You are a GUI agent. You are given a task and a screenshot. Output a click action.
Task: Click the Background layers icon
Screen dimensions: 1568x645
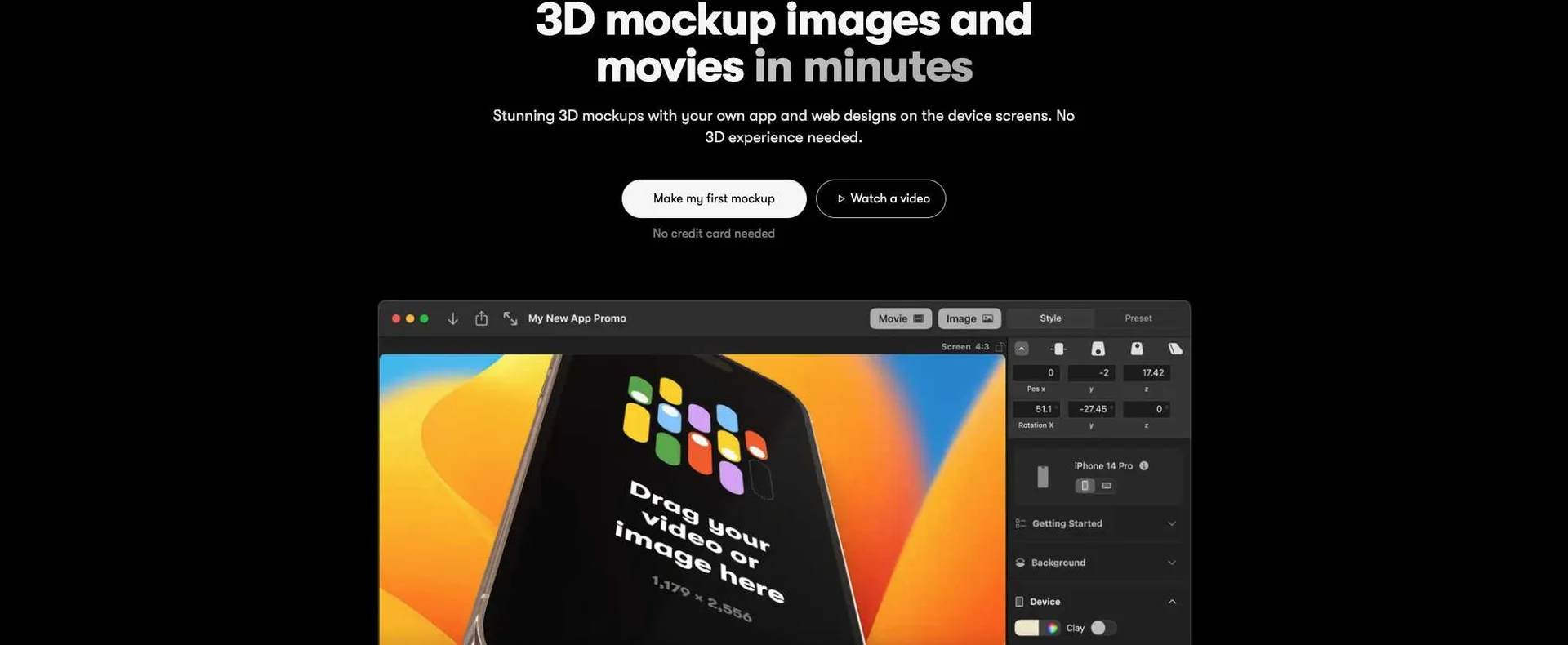pyautogui.click(x=1020, y=563)
